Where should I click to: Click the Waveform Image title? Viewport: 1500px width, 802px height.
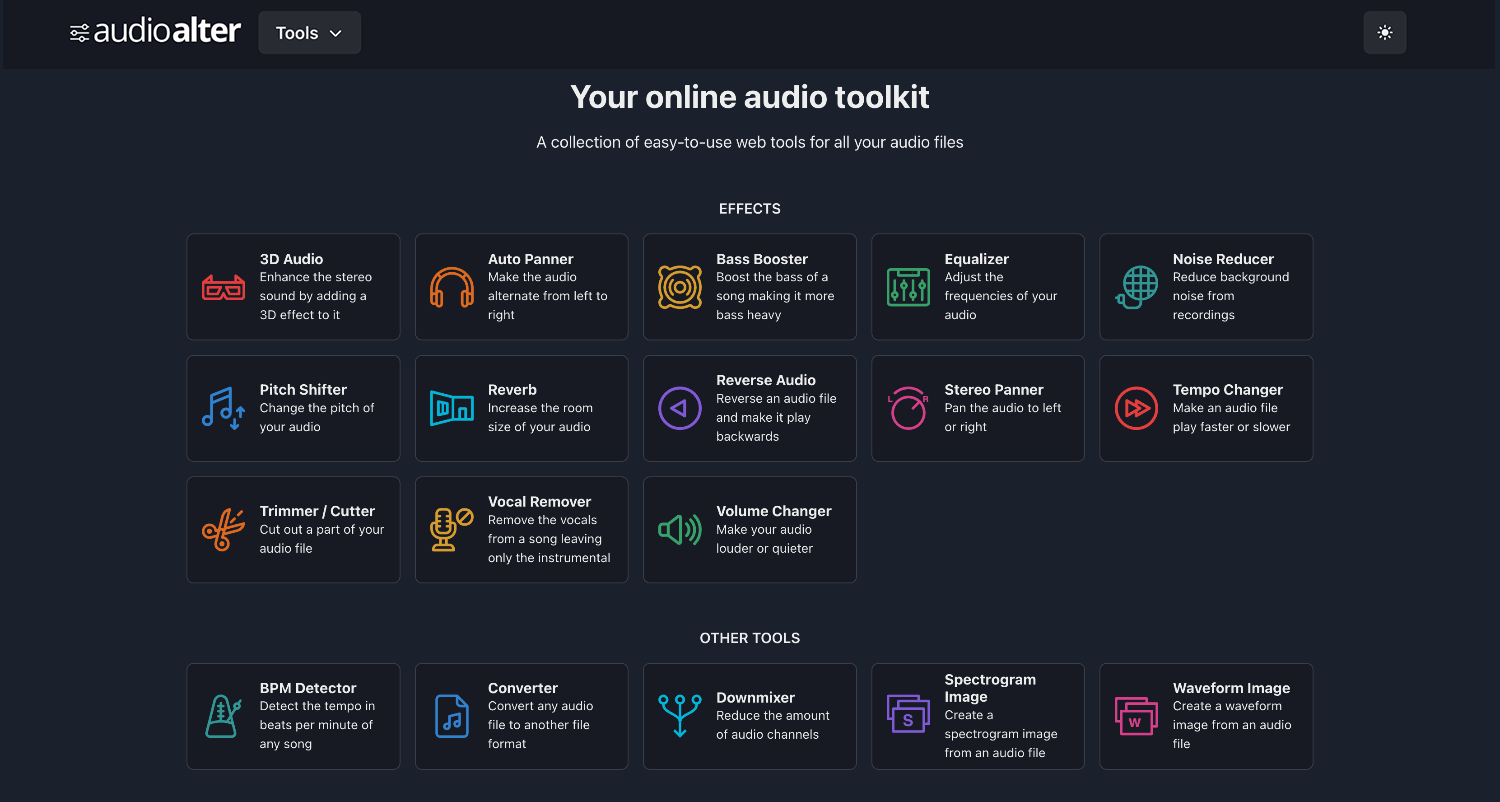tap(1231, 688)
